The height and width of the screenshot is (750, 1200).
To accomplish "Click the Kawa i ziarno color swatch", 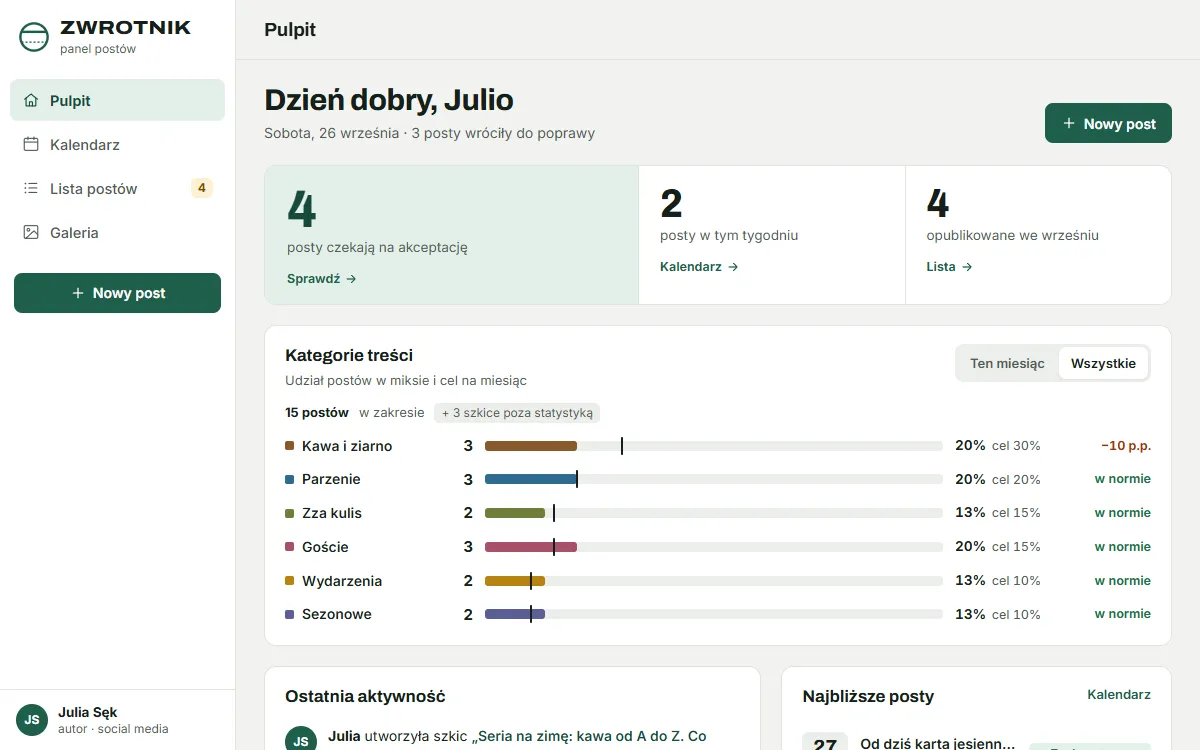I will pos(290,446).
